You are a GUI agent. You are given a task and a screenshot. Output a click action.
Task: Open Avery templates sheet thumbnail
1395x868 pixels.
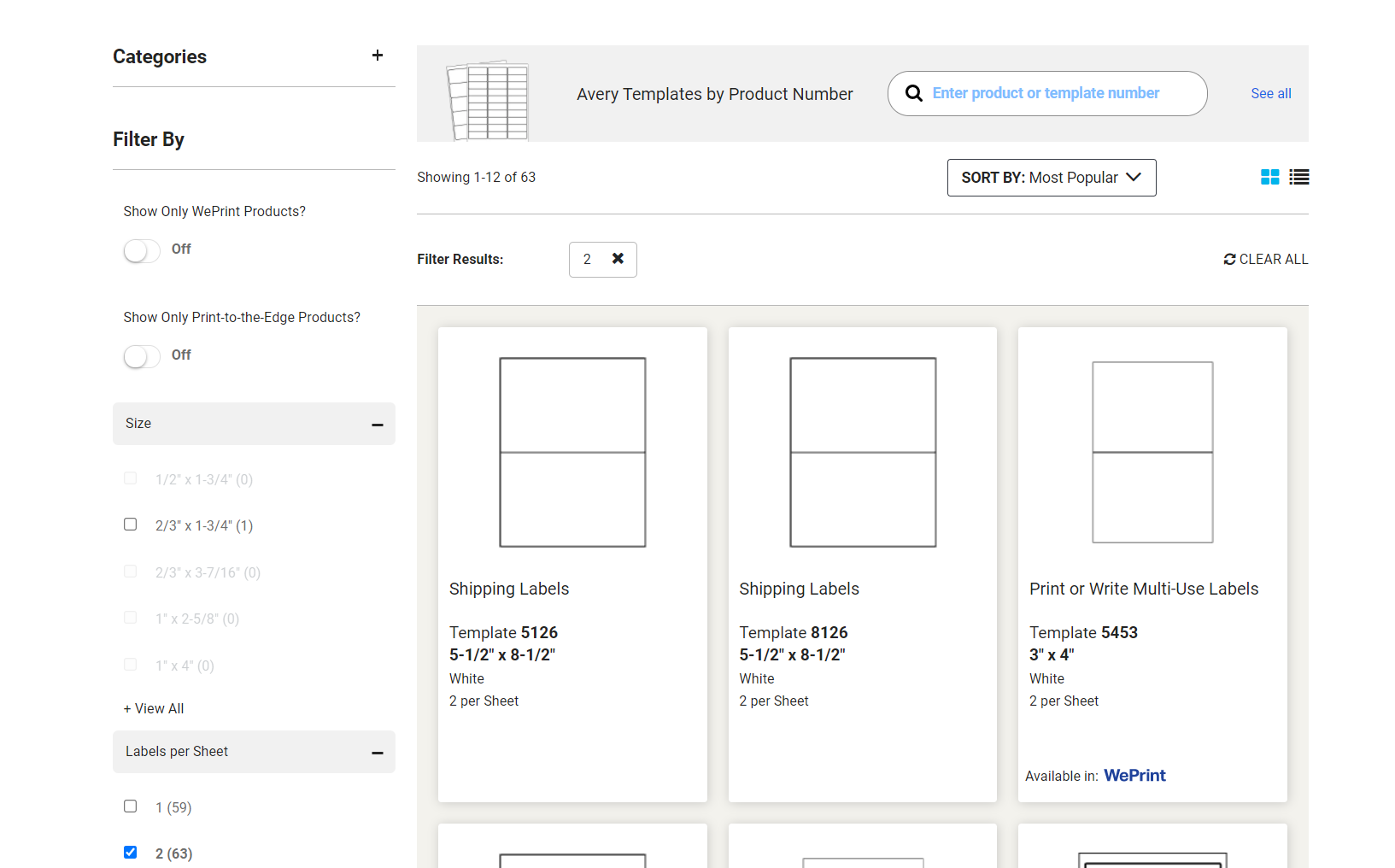(488, 100)
